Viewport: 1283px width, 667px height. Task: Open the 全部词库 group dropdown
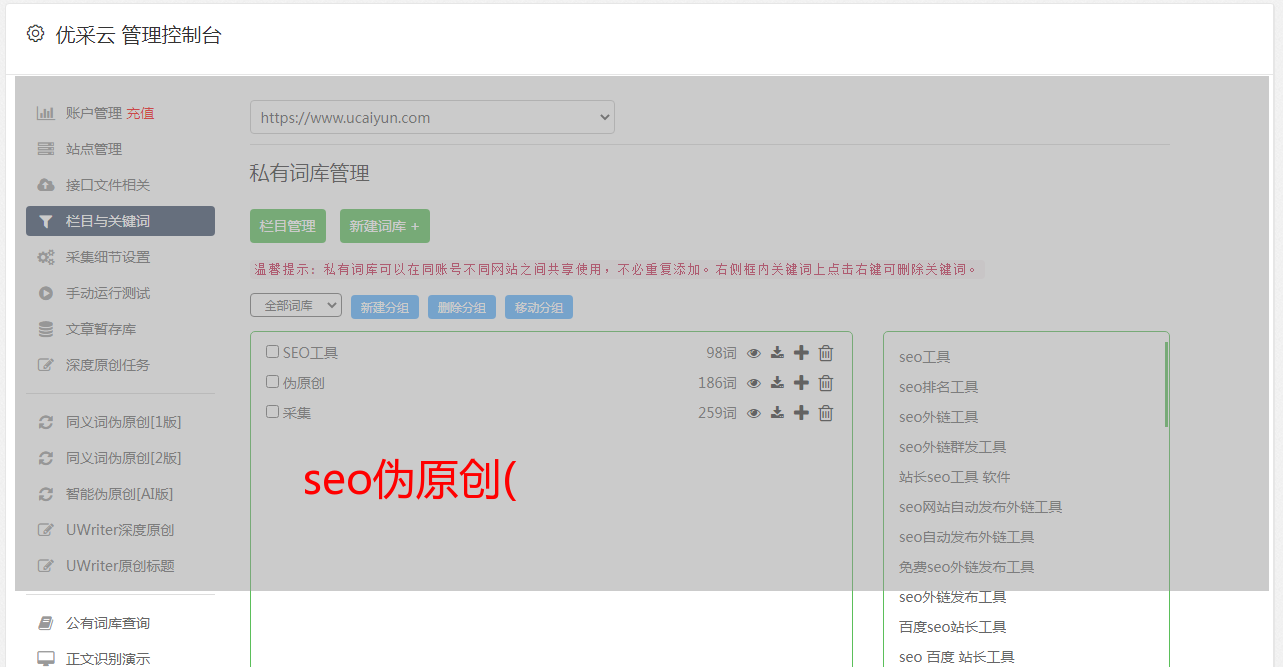click(x=296, y=306)
